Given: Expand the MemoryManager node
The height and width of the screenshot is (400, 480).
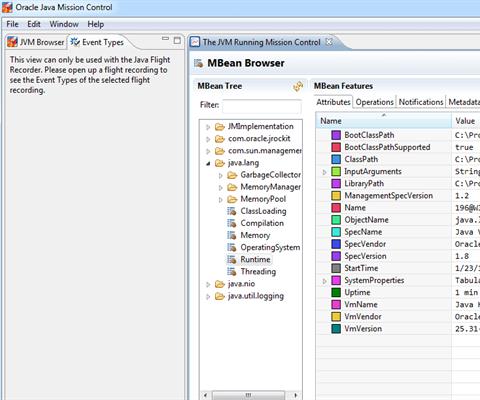Looking at the screenshot, I should tap(221, 188).
